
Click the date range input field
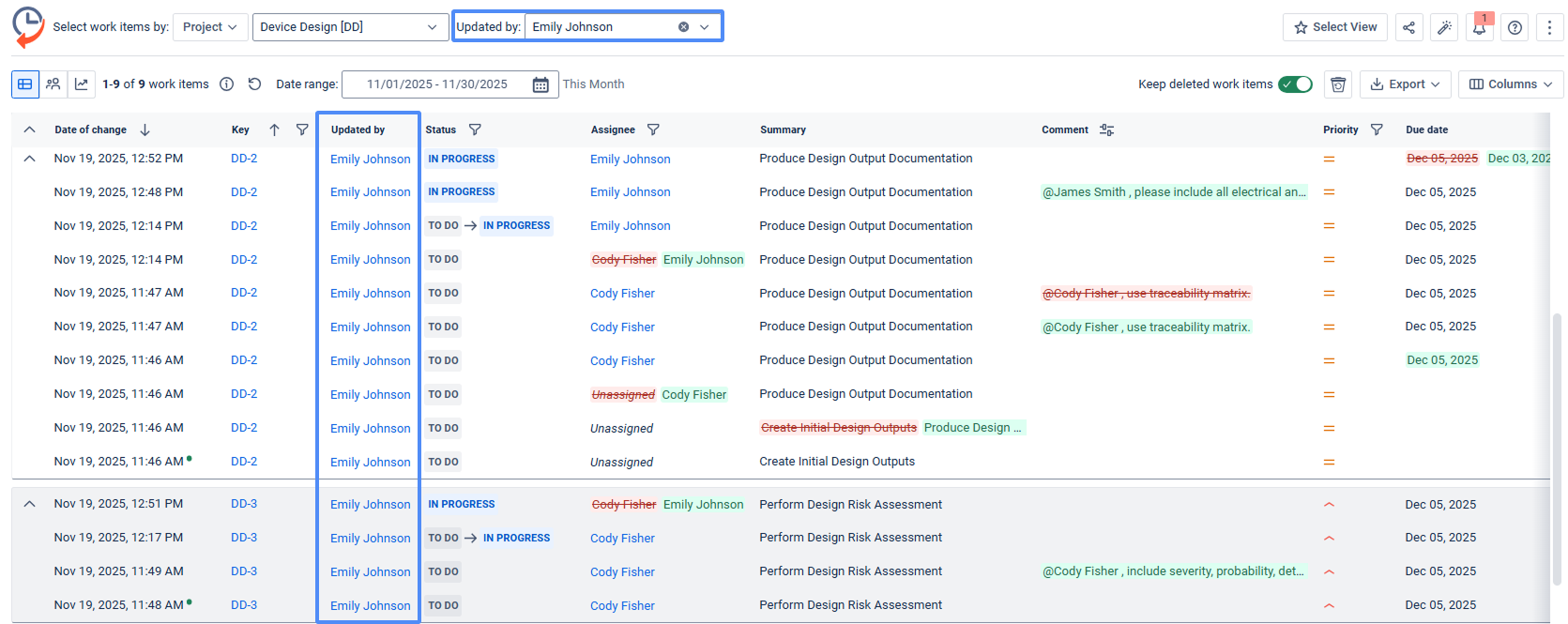(x=437, y=84)
